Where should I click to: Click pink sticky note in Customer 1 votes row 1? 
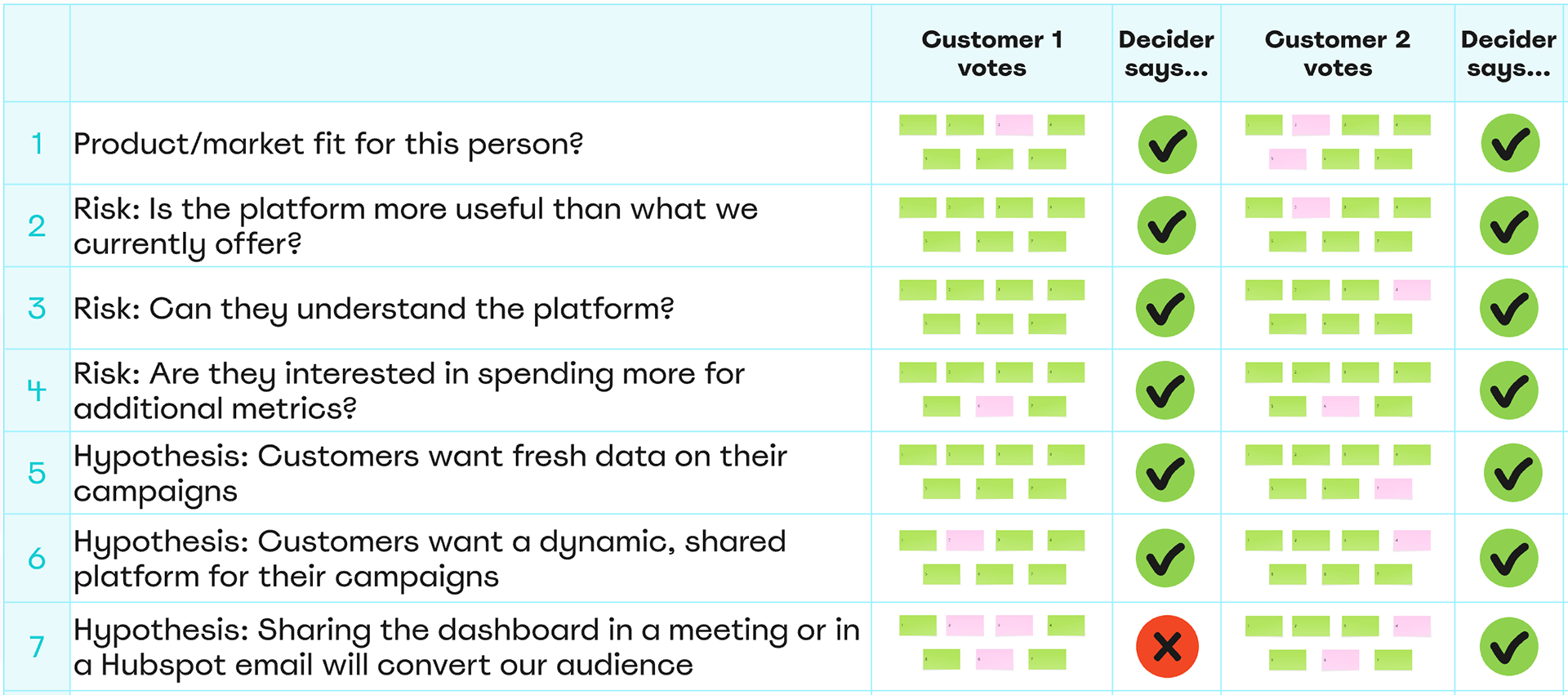tap(1014, 125)
